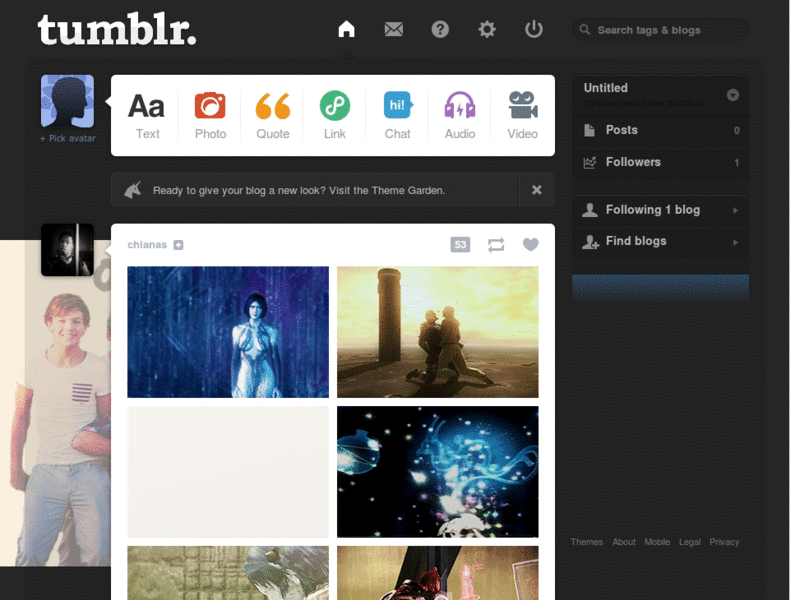This screenshot has height=600, width=800.
Task: Open the Help question mark icon
Action: [x=440, y=29]
